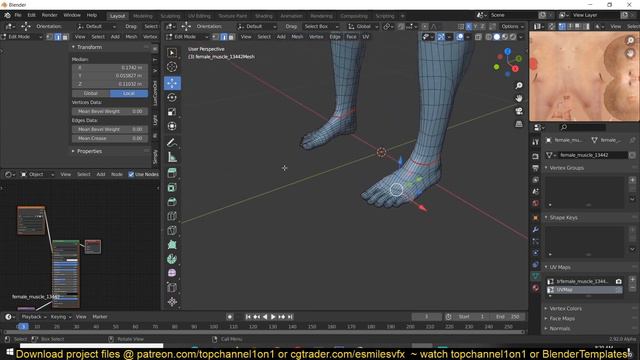Viewport: 640px width, 360px height.
Task: Select the Scale tool in the viewport toolbar
Action: point(172,112)
